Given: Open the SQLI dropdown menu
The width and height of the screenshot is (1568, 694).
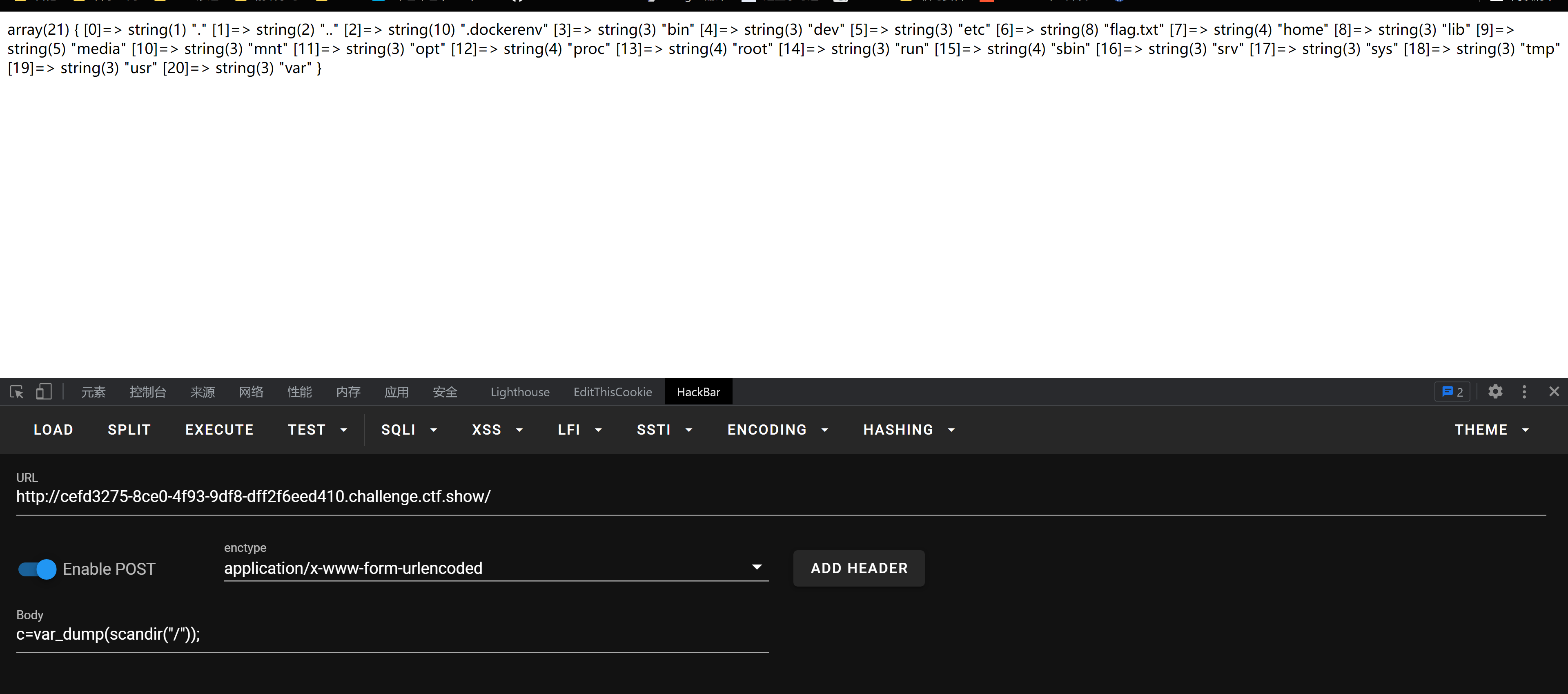Looking at the screenshot, I should (408, 430).
